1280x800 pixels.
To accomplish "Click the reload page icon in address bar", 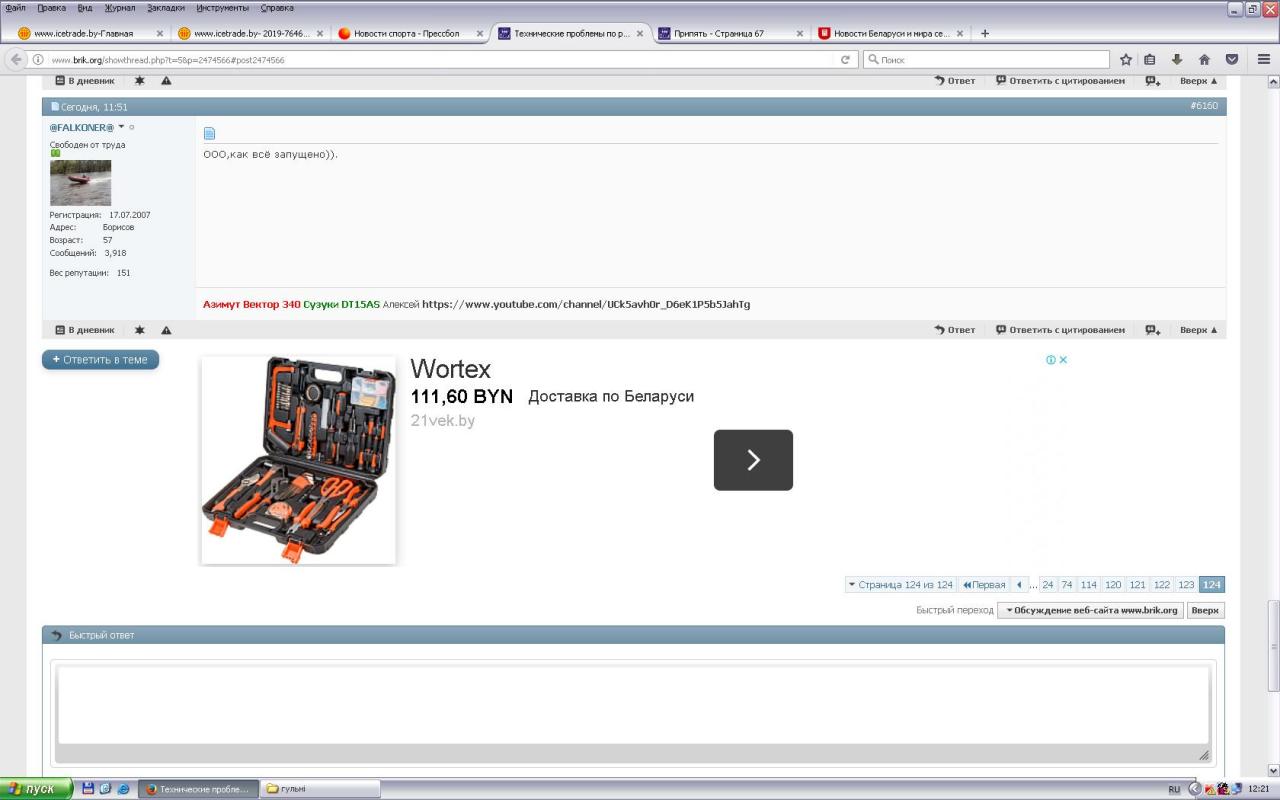I will 845,60.
